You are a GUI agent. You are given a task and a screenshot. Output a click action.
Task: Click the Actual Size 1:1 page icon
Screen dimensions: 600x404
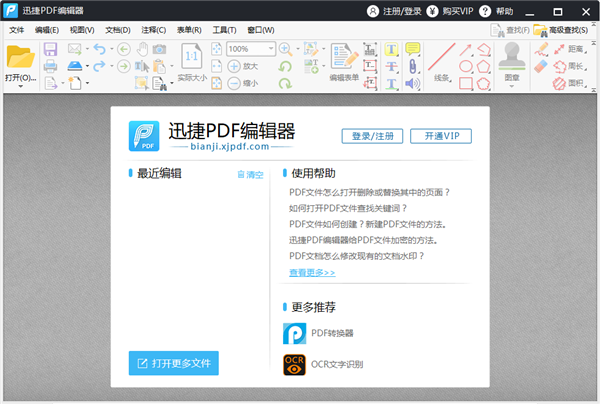click(191, 56)
